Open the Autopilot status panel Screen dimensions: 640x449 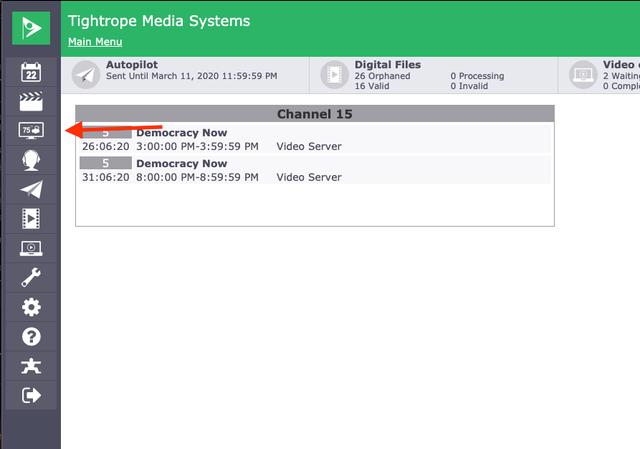pos(185,75)
